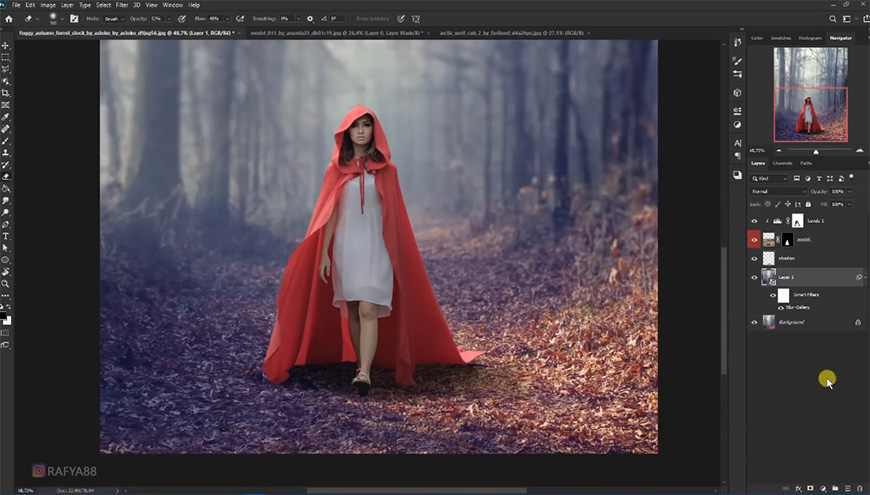The image size is (870, 495).
Task: Hide the Background layer
Action: [754, 322]
